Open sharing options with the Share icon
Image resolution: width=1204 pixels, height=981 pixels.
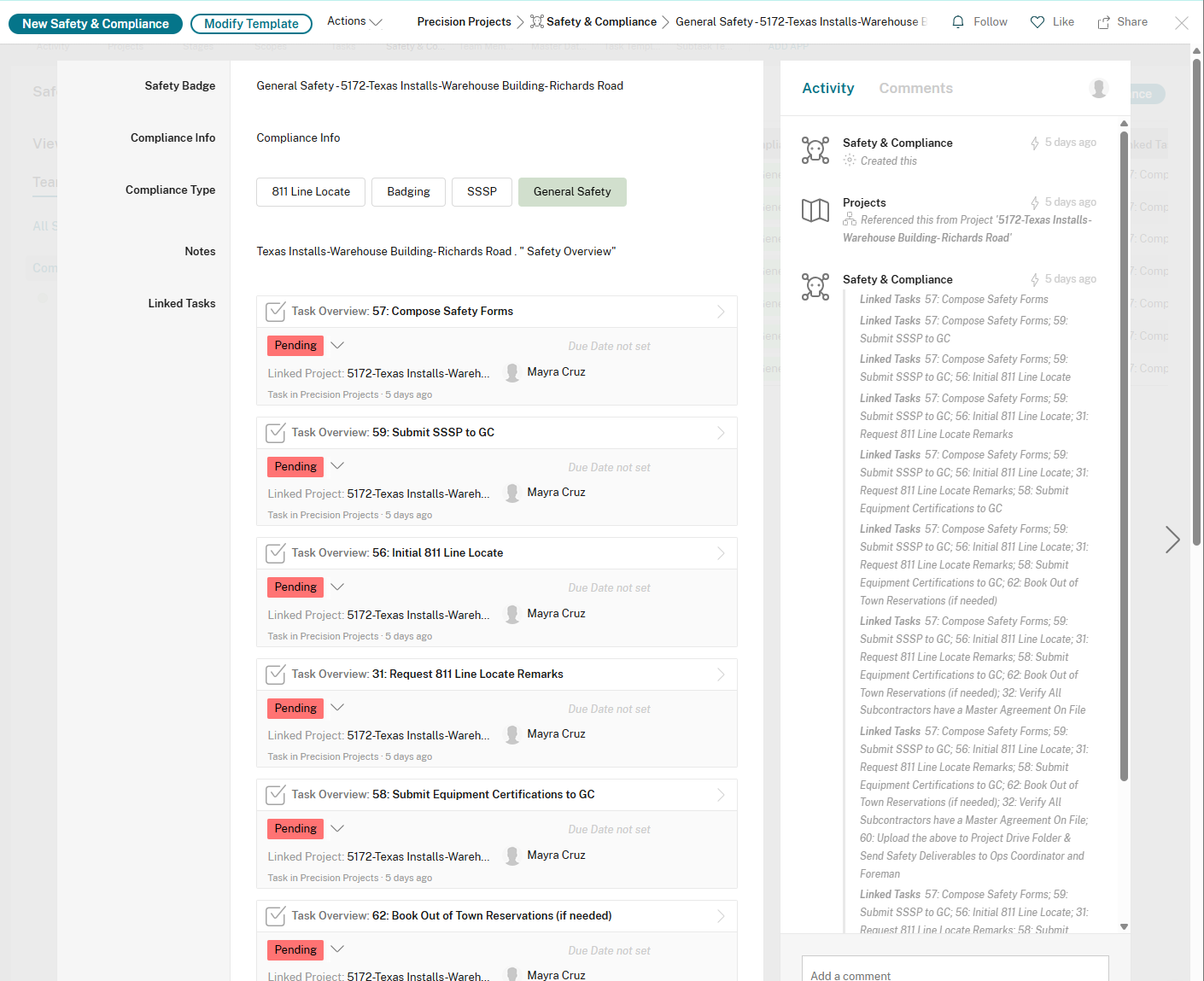click(1102, 20)
